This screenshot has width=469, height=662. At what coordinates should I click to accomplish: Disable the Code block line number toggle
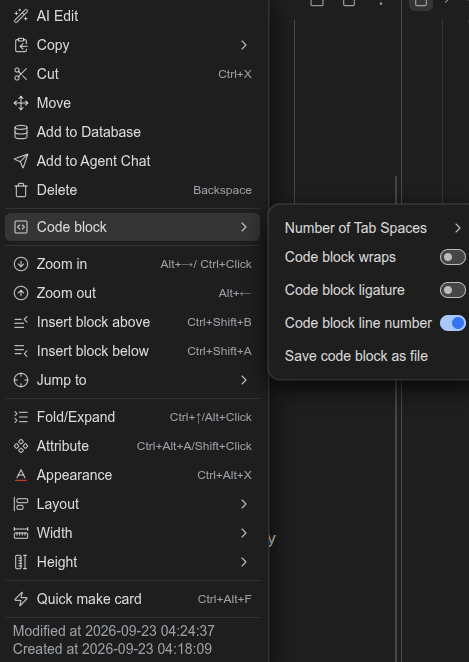453,323
